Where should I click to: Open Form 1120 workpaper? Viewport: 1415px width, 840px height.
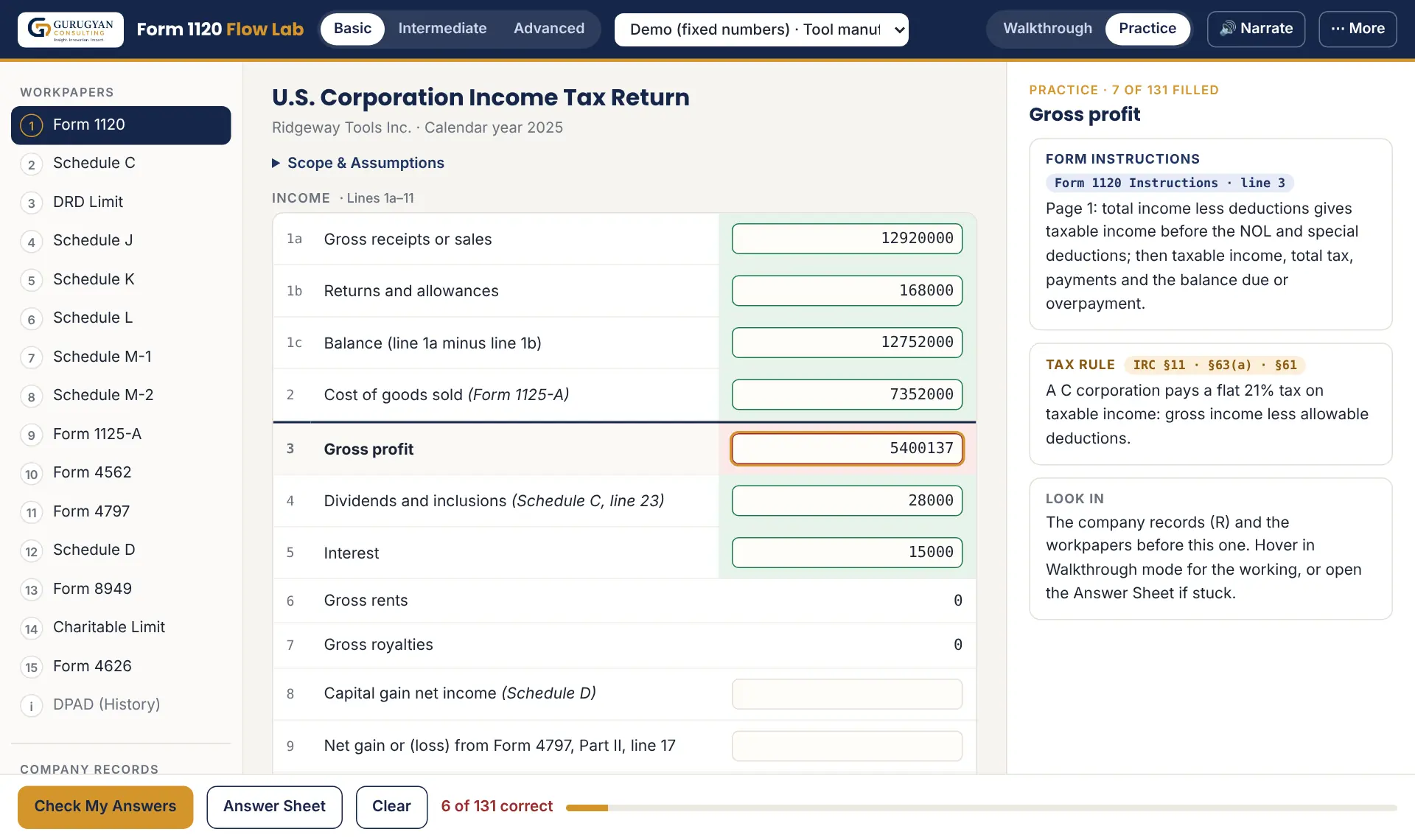tap(121, 125)
